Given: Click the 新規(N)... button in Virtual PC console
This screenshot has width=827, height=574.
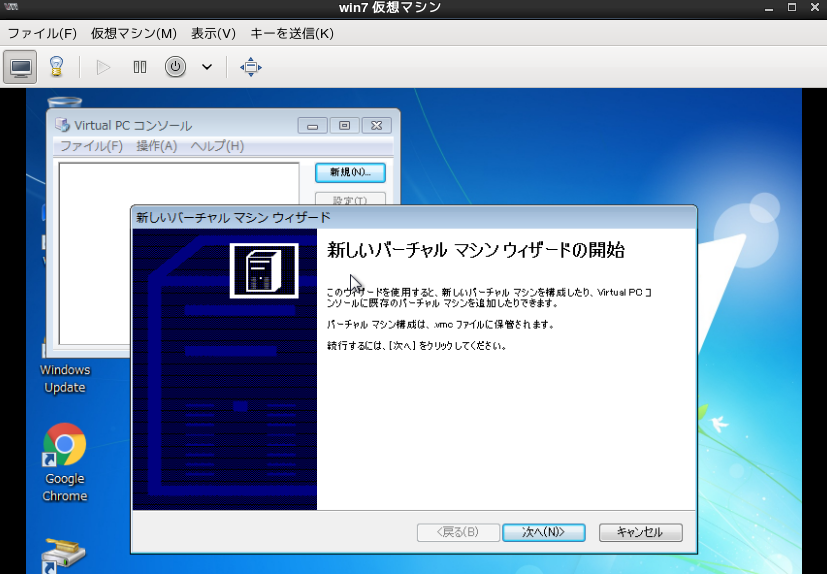Looking at the screenshot, I should tap(350, 173).
